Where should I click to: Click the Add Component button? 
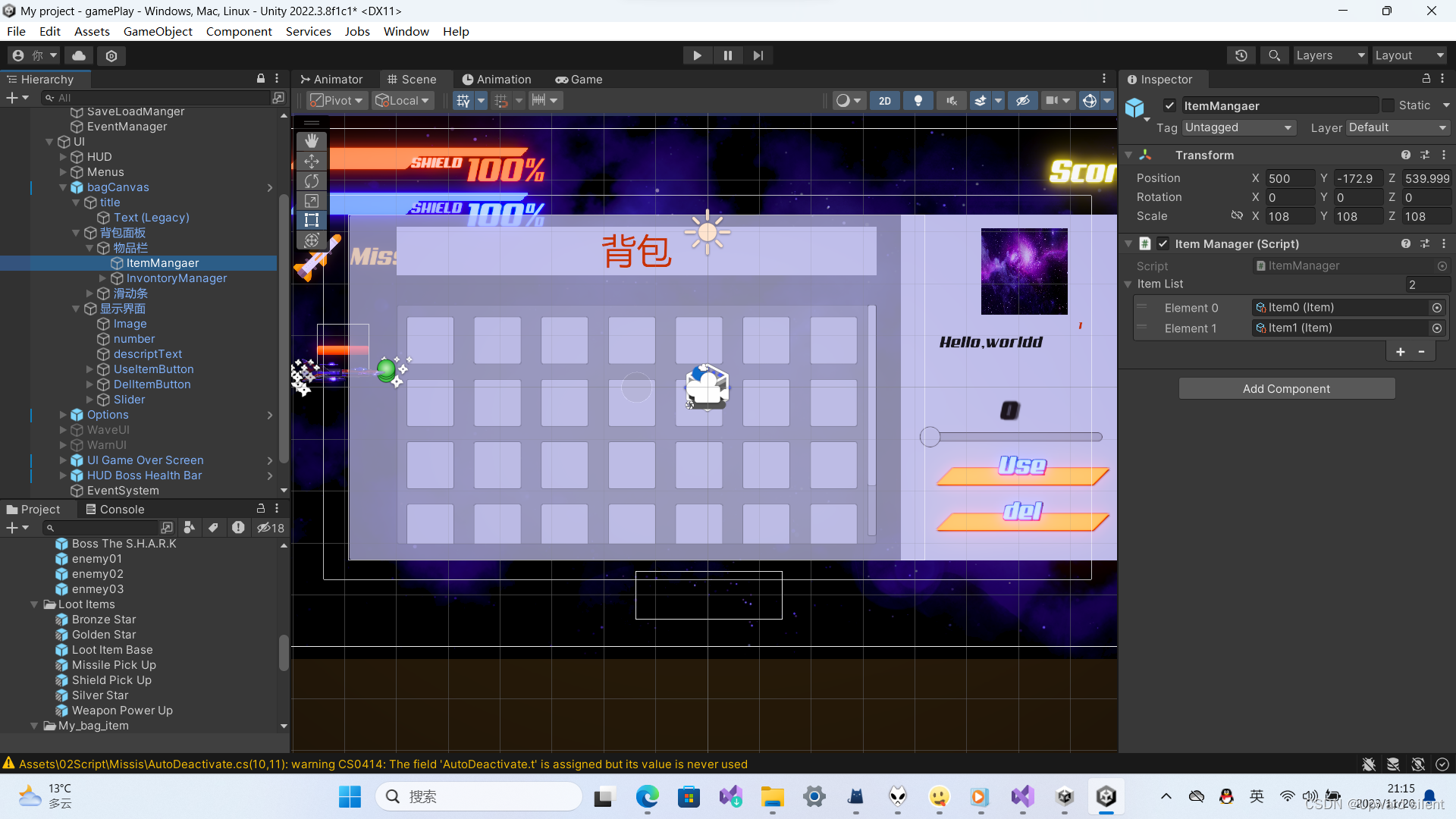pos(1286,388)
